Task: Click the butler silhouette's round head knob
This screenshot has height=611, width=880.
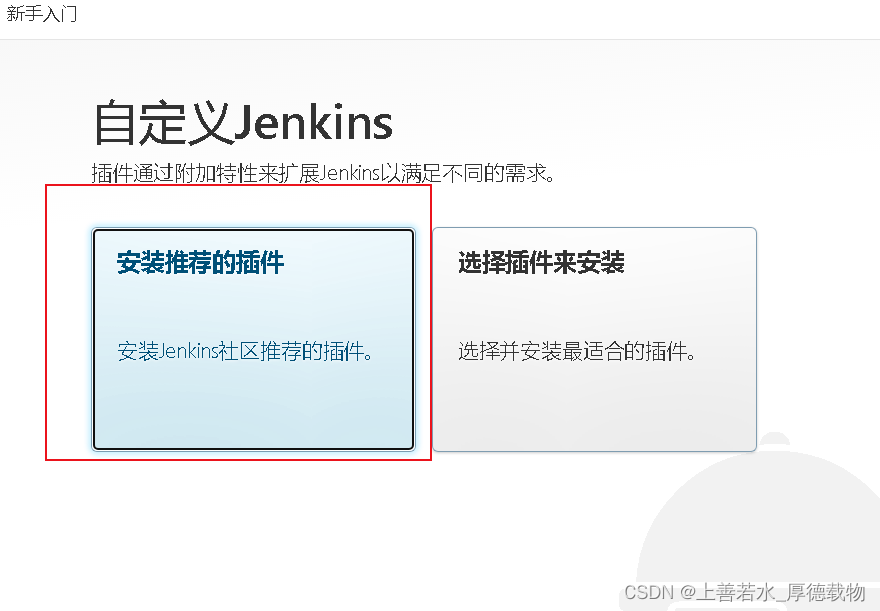Action: click(776, 440)
